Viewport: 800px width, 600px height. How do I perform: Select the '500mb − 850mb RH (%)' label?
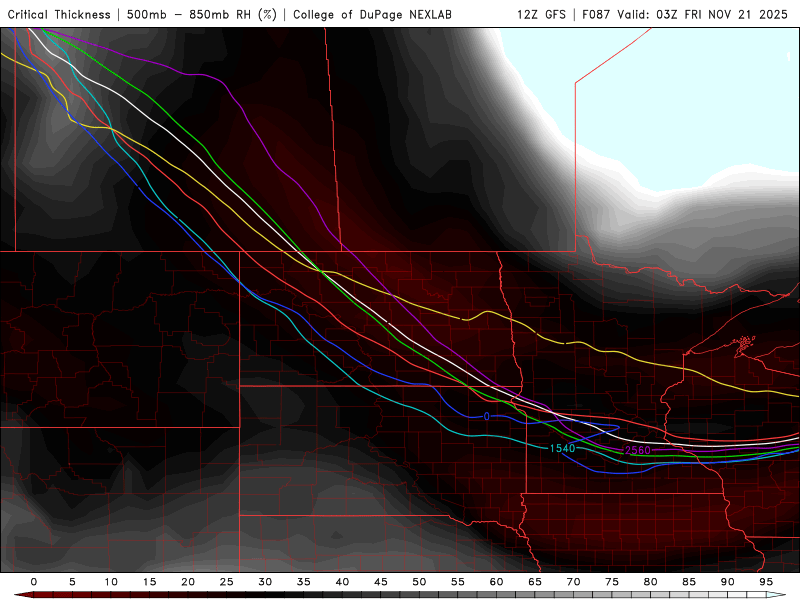coord(202,14)
